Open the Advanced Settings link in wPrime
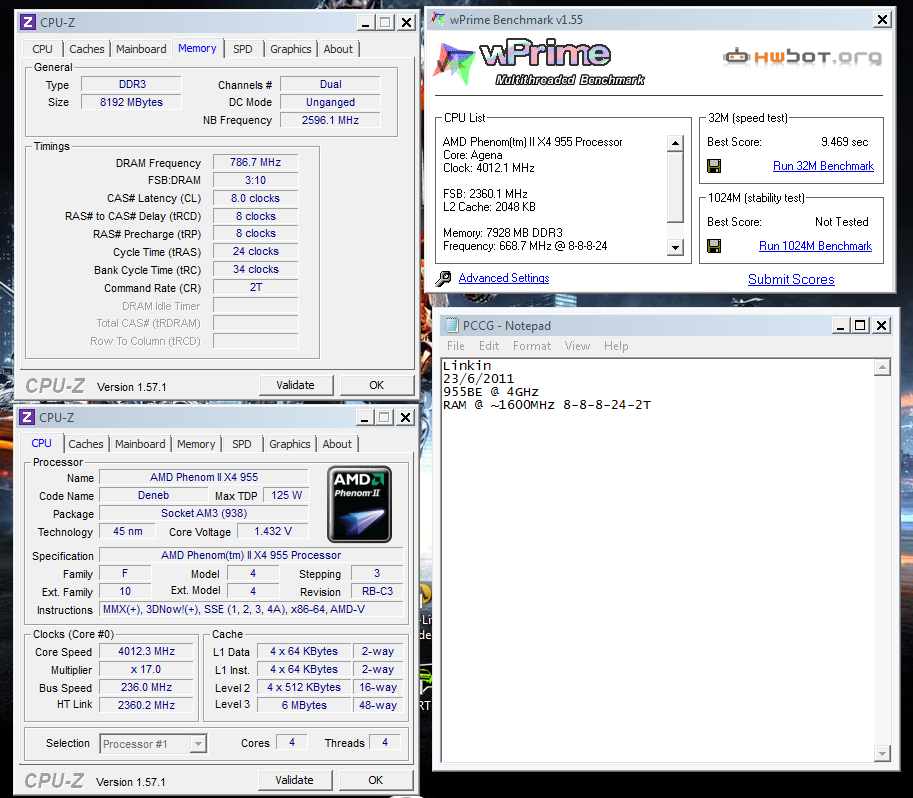 (x=504, y=278)
